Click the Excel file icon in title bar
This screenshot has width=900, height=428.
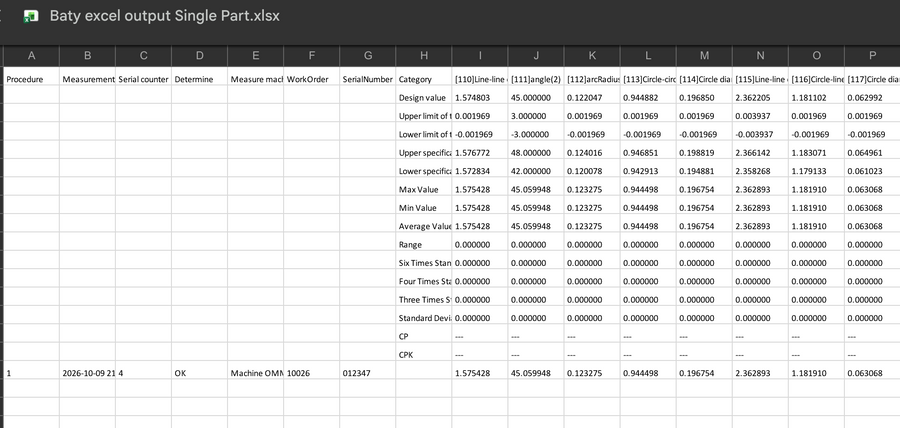pos(30,16)
